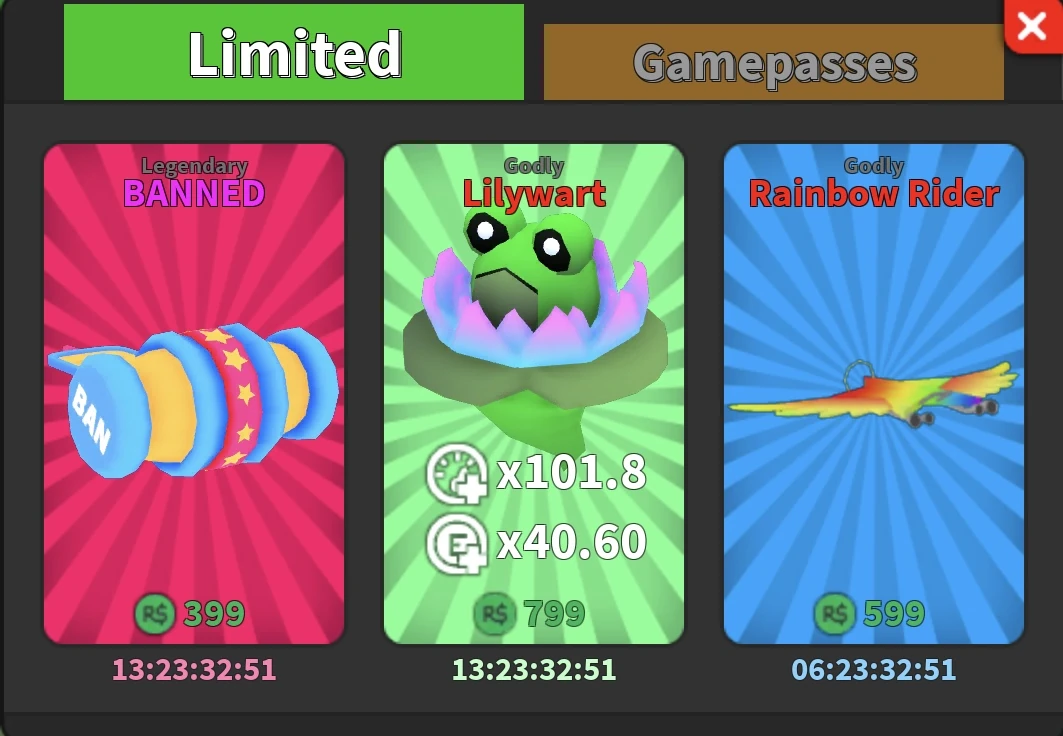
Task: Click the x40.60 multiplier stat text
Action: 571,542
